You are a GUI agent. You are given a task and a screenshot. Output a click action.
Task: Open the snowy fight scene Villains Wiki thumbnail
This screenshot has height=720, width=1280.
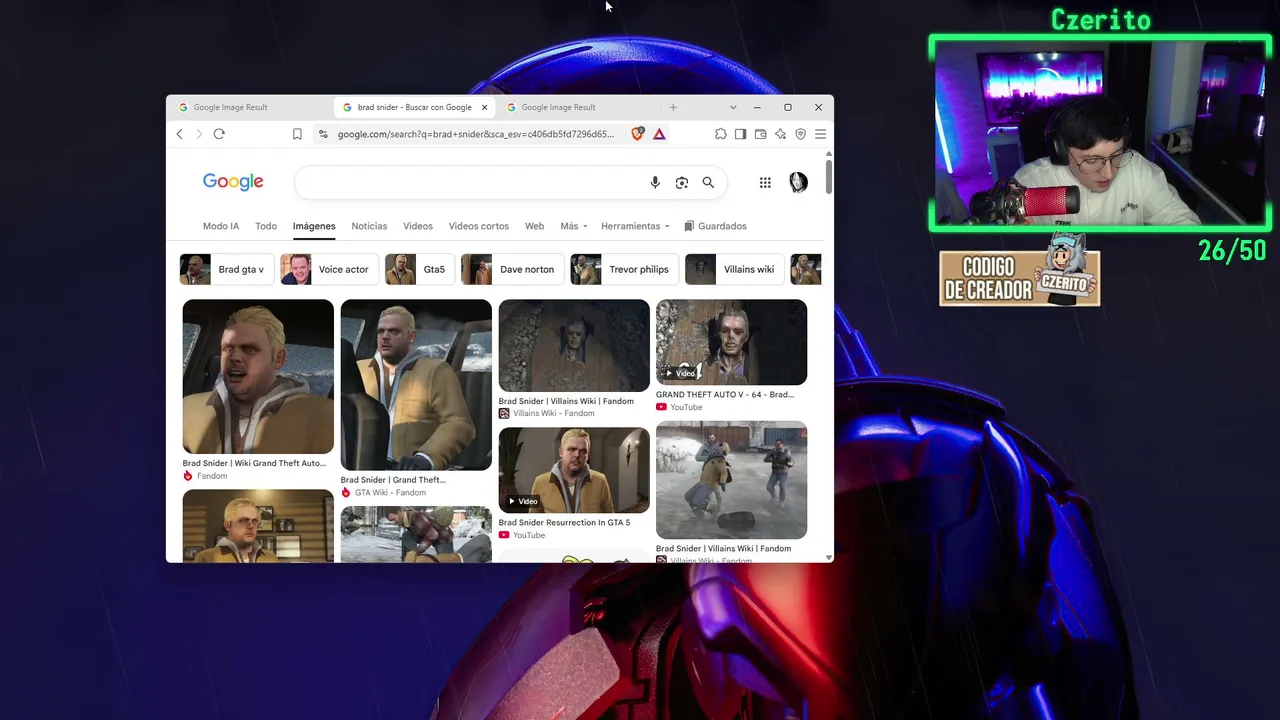(731, 480)
